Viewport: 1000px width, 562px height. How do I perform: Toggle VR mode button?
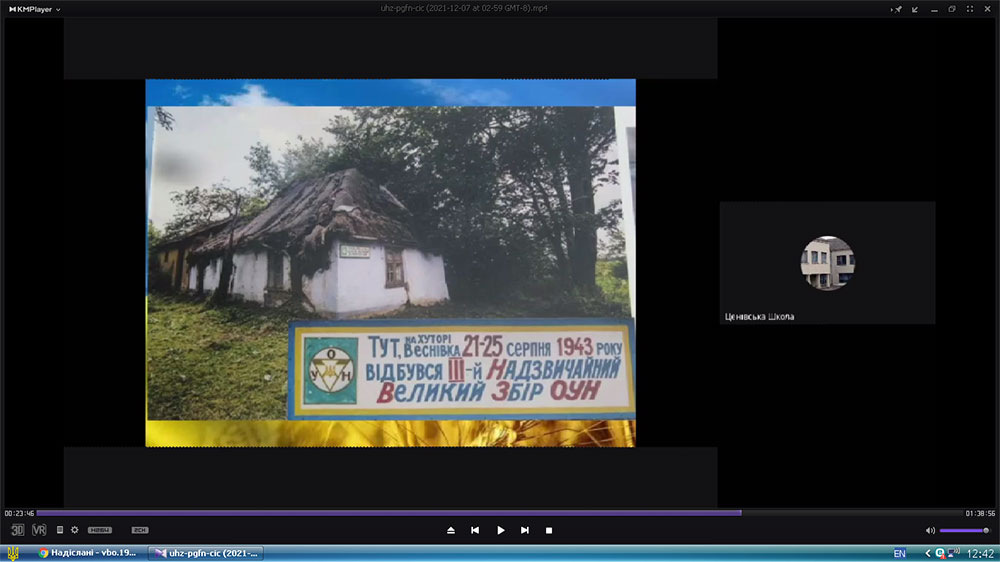click(39, 530)
